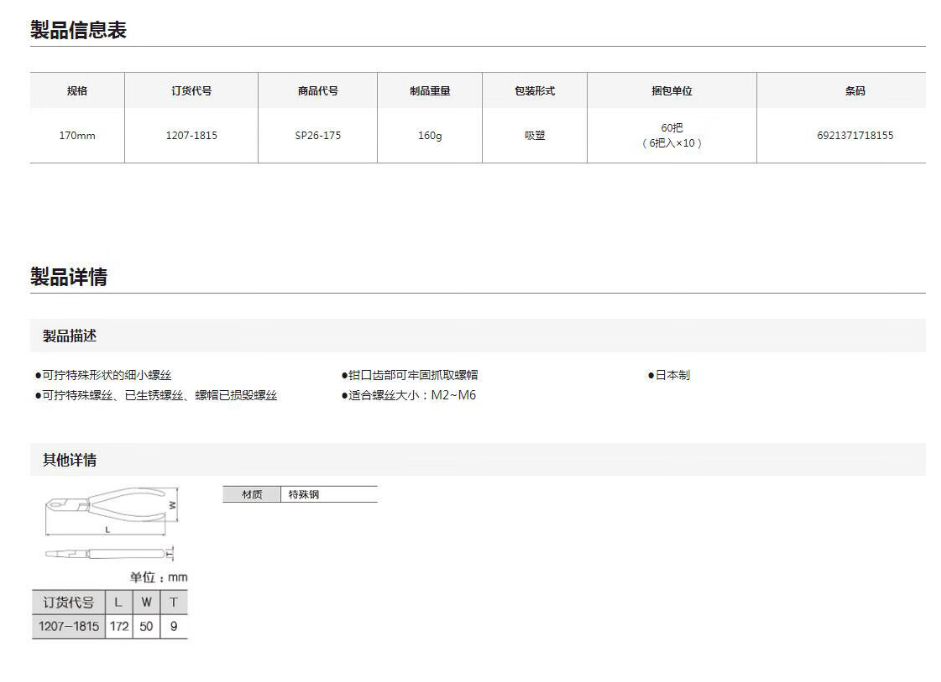Click the 170mm specification cell
This screenshot has height=682, width=941.
(77, 135)
